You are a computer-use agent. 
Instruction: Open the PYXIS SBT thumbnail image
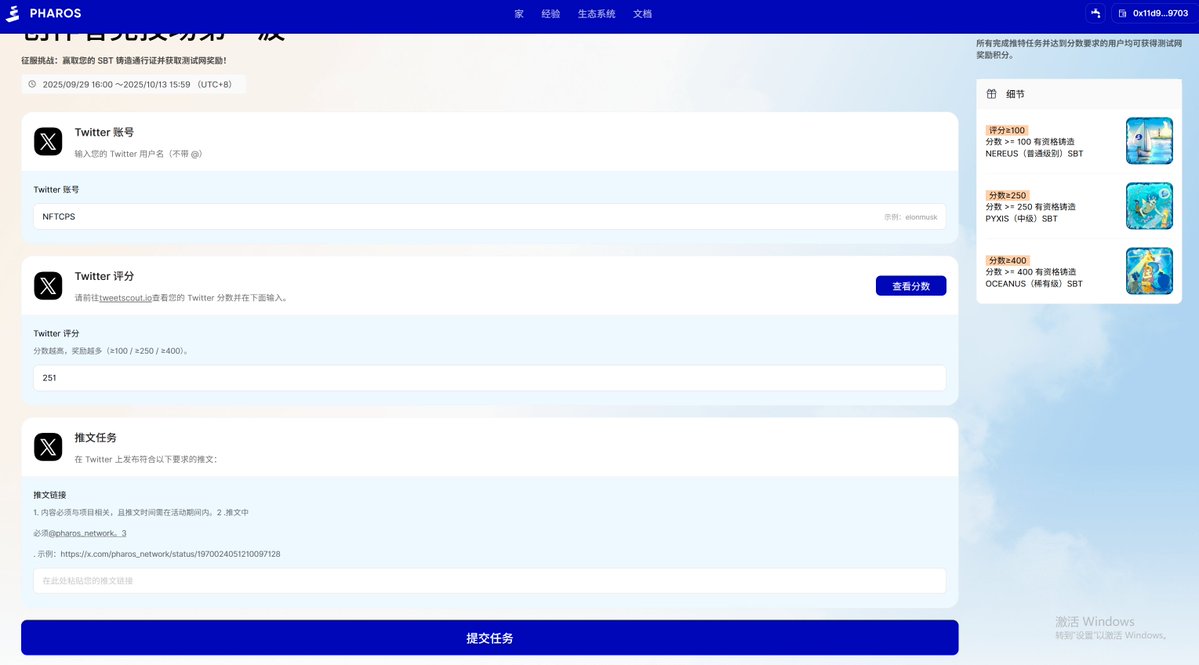[x=1149, y=206]
